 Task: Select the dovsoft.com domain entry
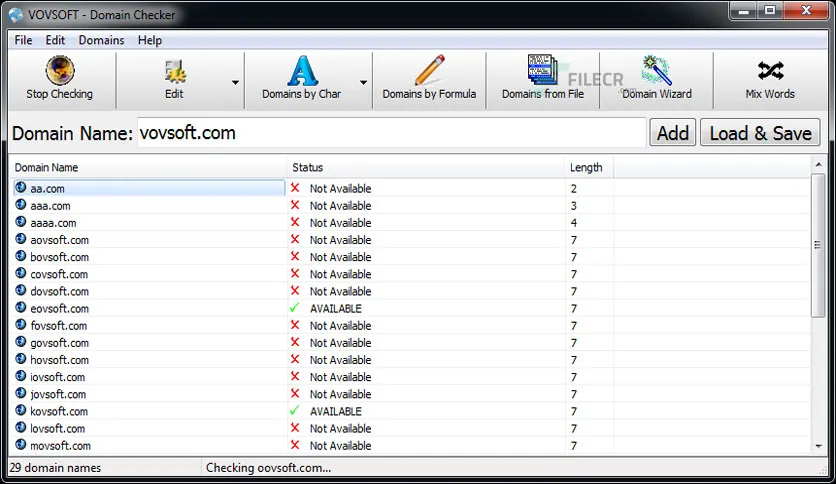tap(59, 291)
